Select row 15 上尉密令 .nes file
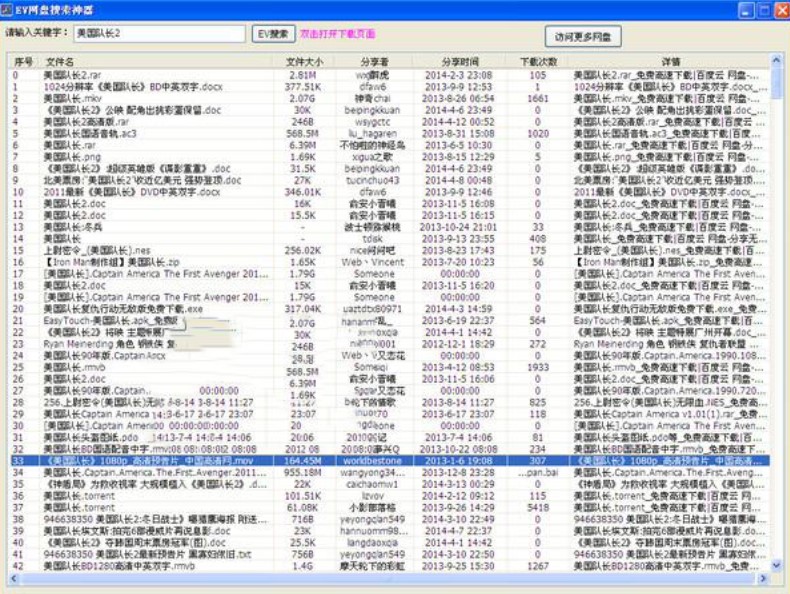This screenshot has width=790, height=594. pos(97,250)
